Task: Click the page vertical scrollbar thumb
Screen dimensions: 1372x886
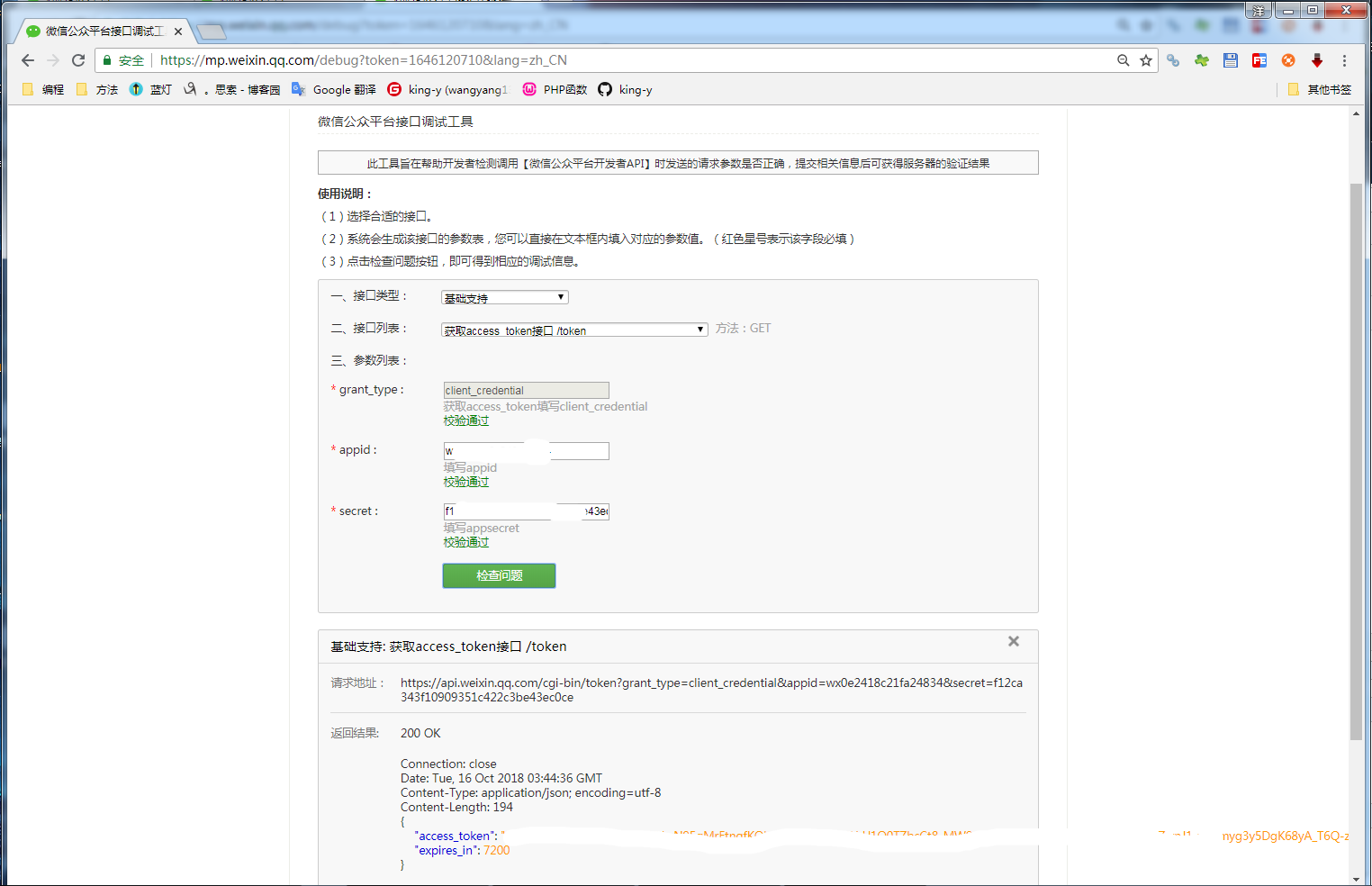Action: pos(1356,461)
